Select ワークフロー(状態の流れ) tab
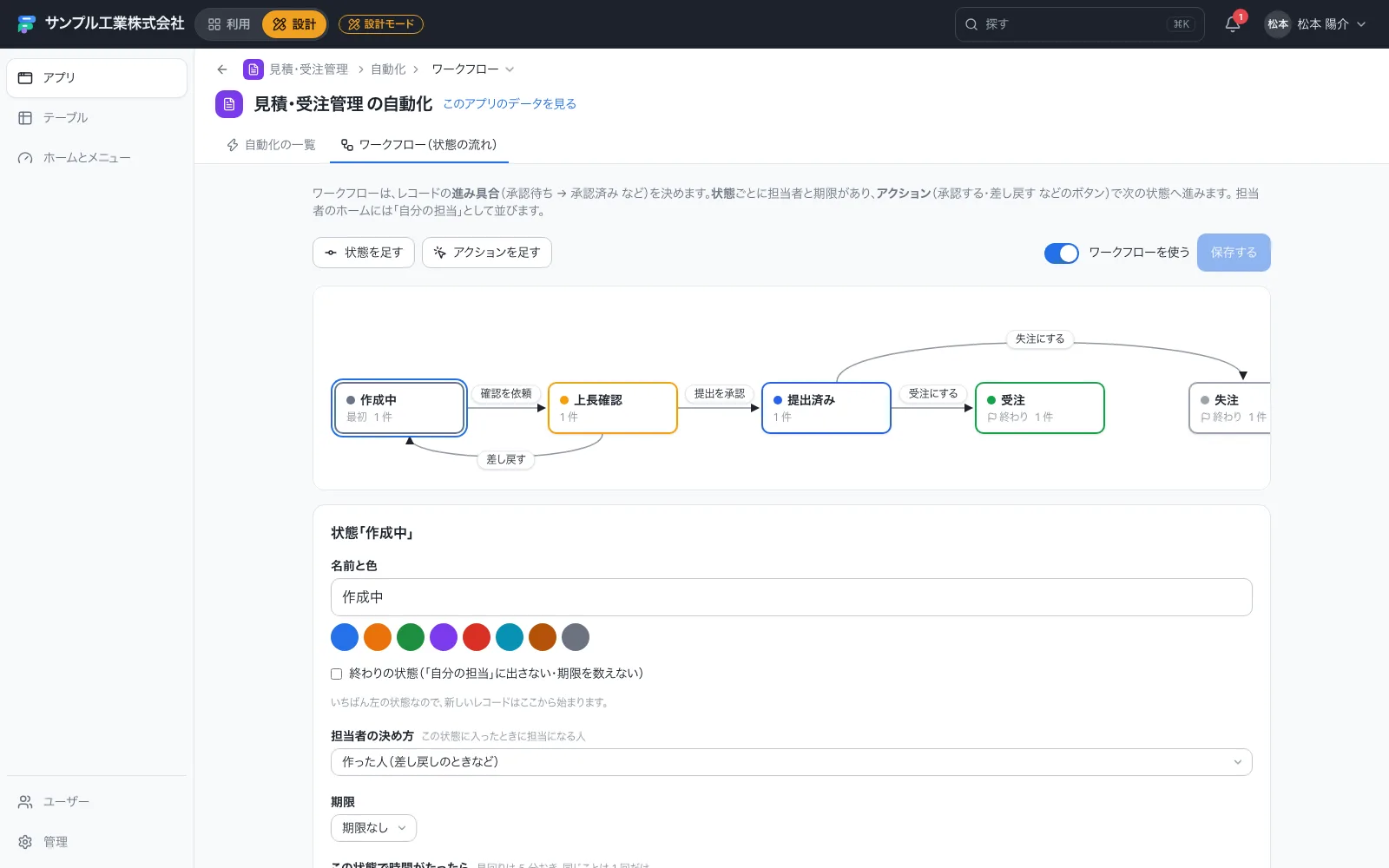Screen dimensions: 1389x868 point(419,145)
